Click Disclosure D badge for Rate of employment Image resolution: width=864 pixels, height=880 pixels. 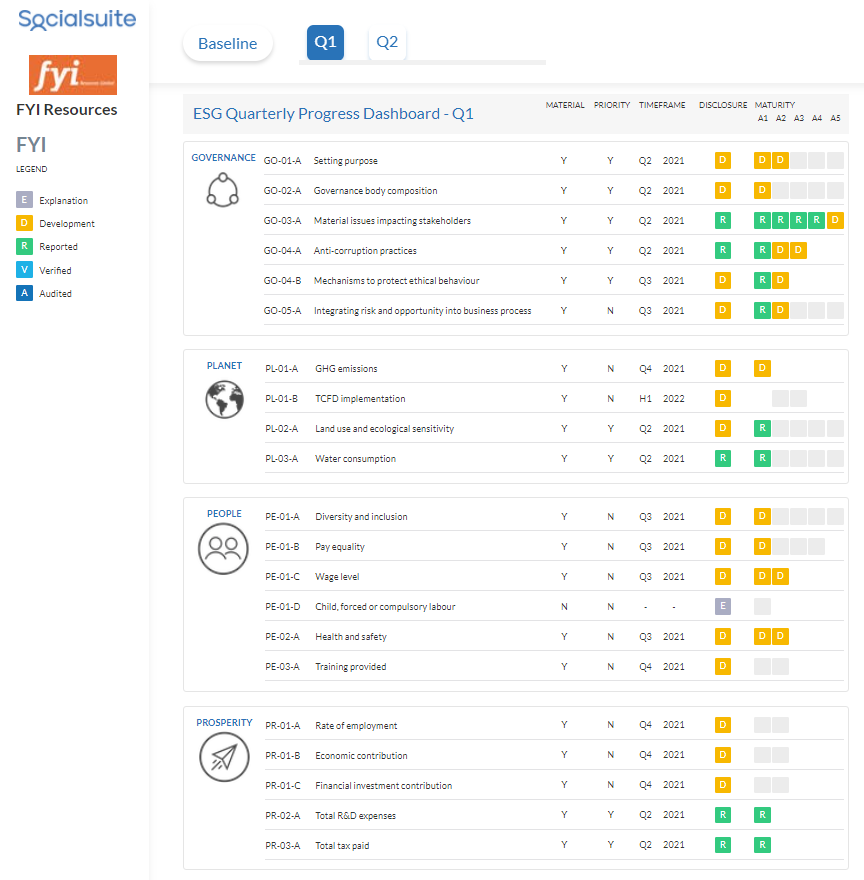coord(723,725)
